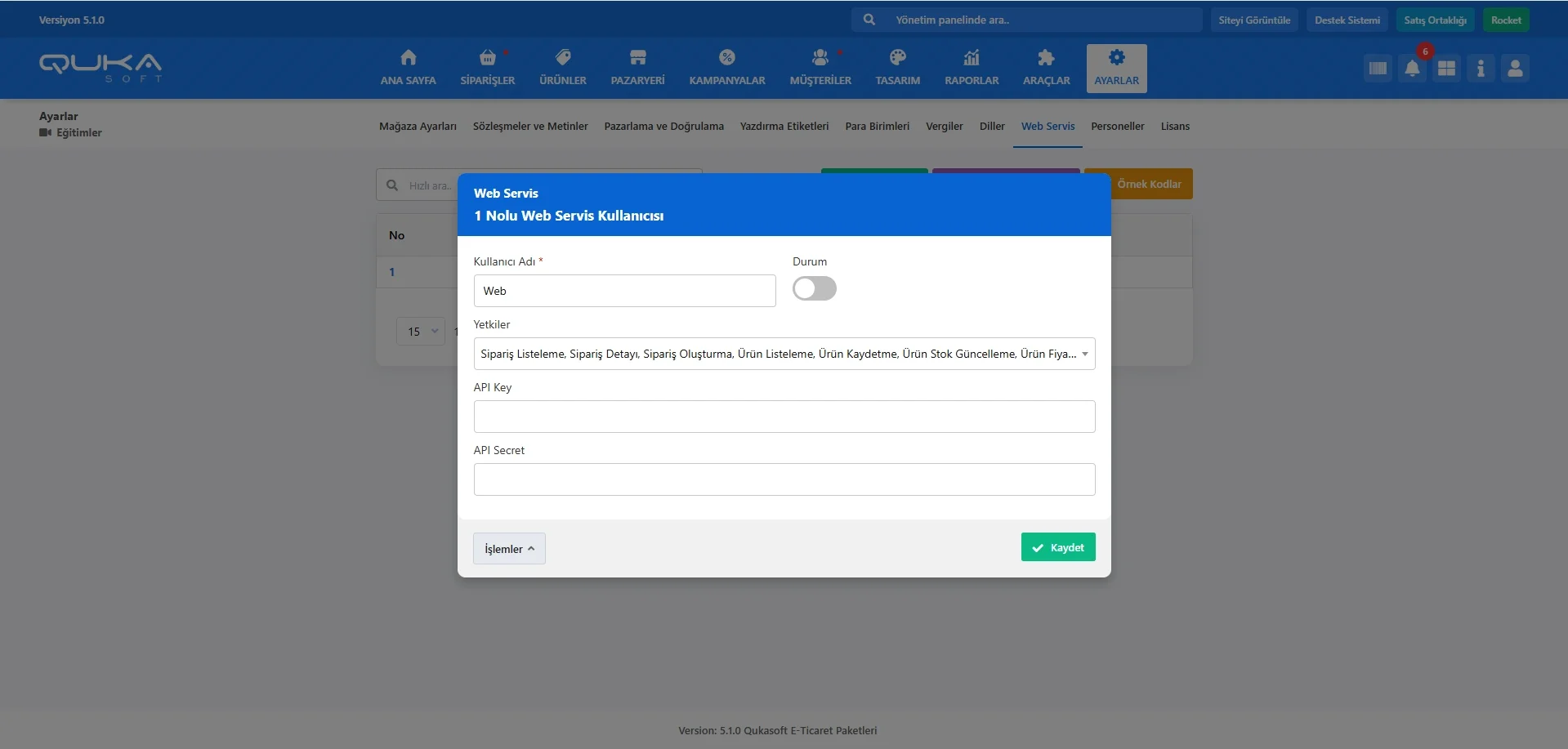Click the Kaydet save button
The width and height of the screenshot is (1568, 749).
1057,547
